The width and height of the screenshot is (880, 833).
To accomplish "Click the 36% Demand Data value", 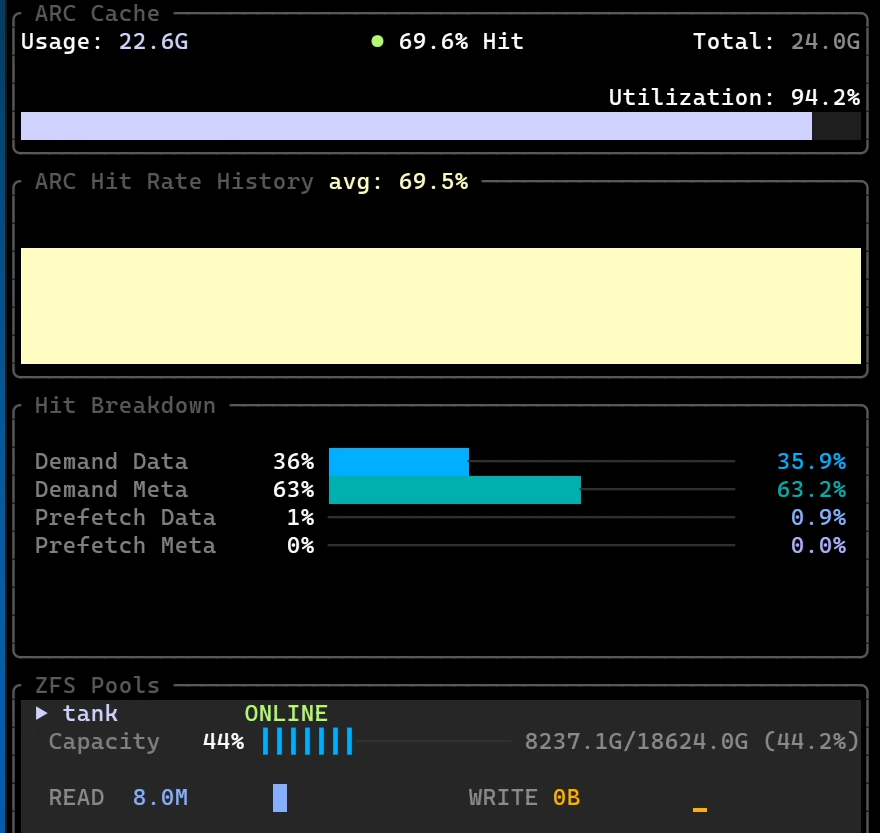I will click(x=294, y=461).
